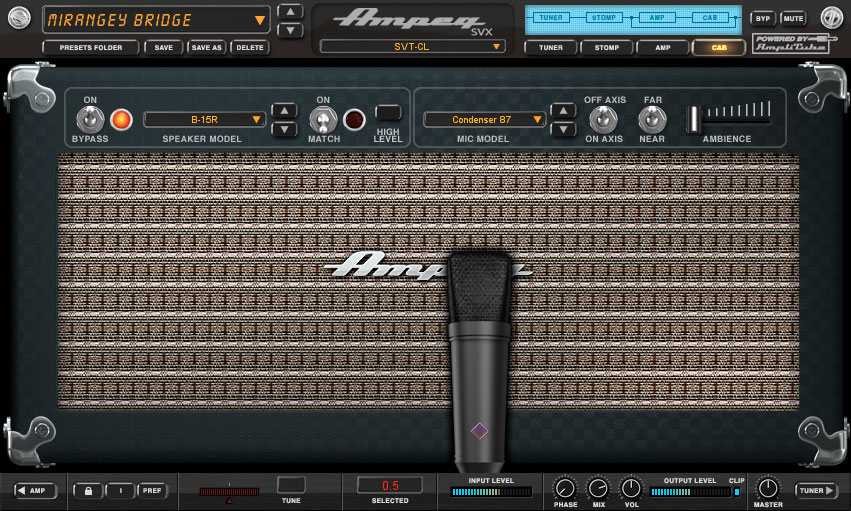This screenshot has height=511, width=851.
Task: Flip the Far/Near mic distance switch
Action: [652, 119]
